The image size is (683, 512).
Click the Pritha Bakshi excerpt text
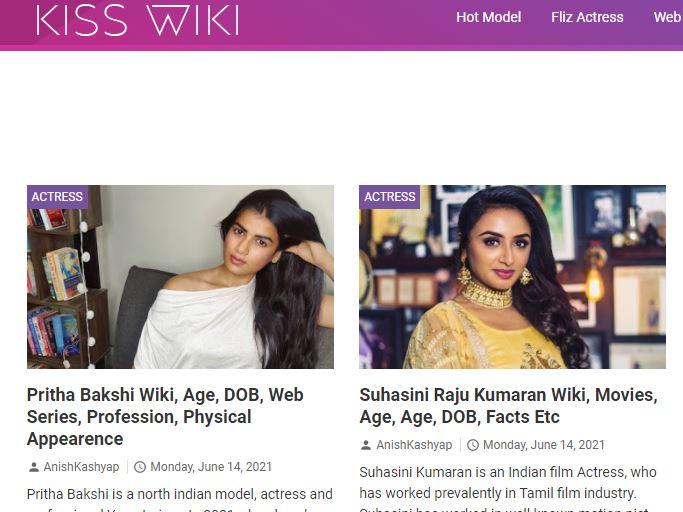pos(179,499)
